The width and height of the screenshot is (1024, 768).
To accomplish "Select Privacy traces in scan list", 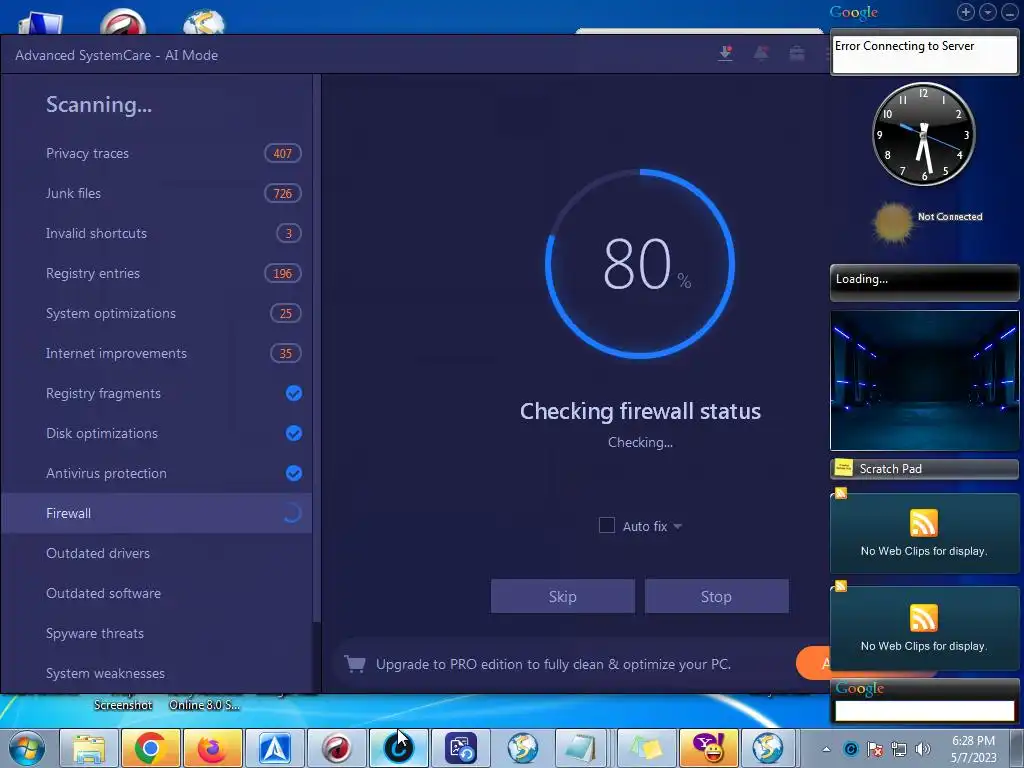I will point(157,153).
